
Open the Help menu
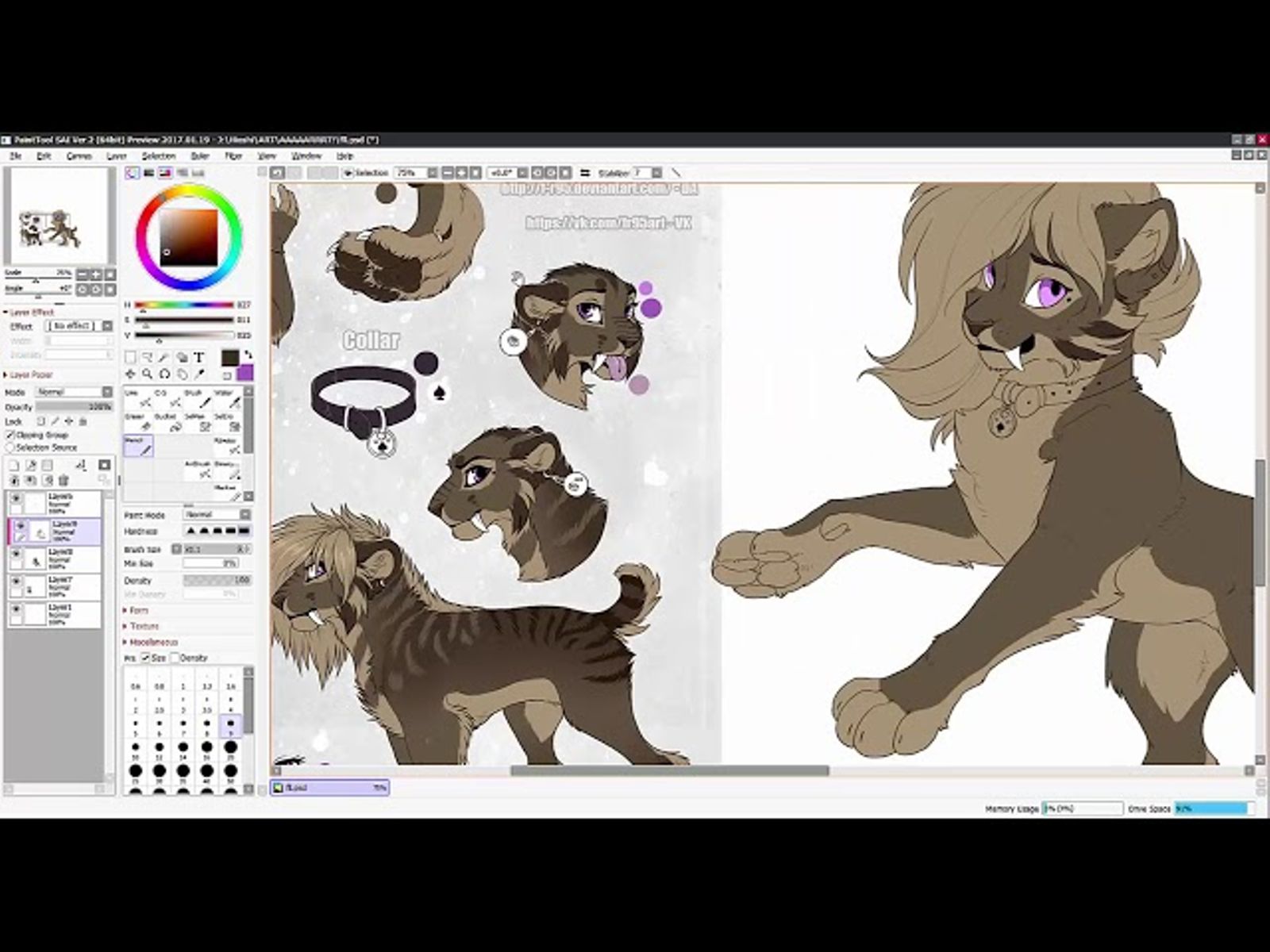pos(344,156)
